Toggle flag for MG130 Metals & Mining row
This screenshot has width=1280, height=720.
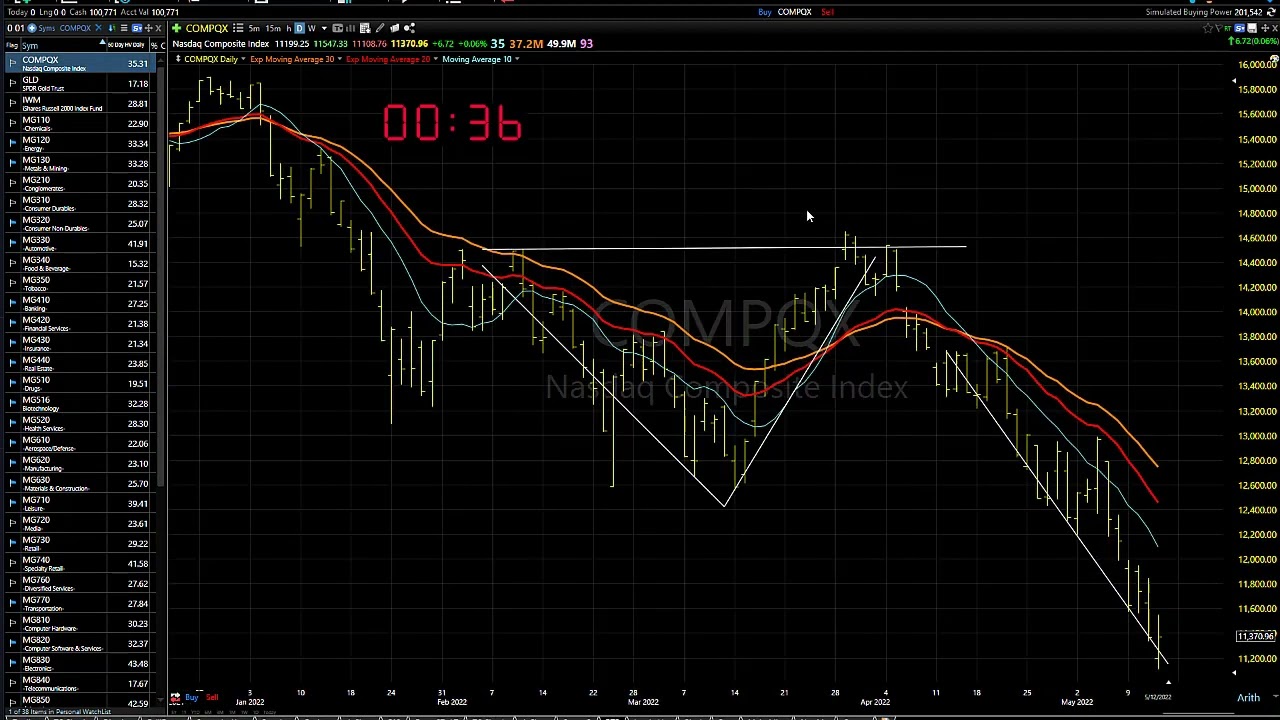(x=12, y=164)
